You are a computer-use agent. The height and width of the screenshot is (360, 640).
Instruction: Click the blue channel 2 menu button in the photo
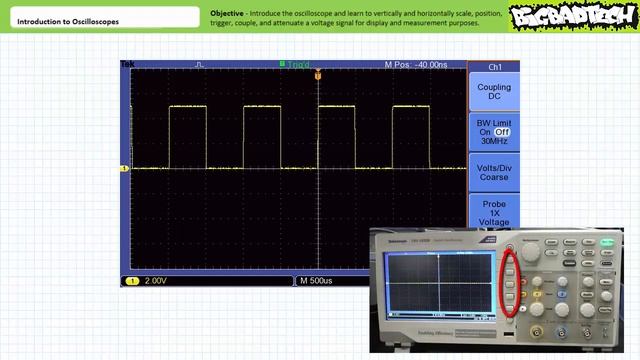click(x=562, y=294)
